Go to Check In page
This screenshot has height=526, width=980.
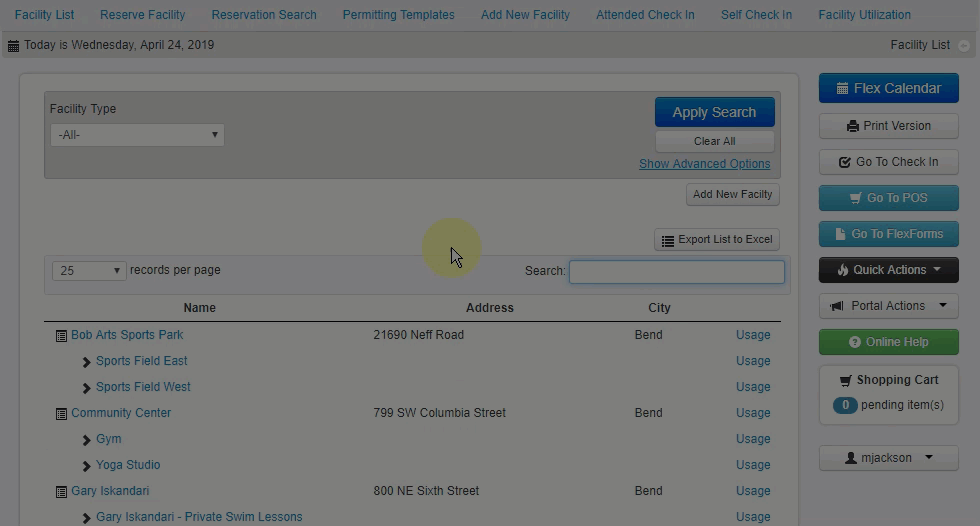tap(888, 162)
